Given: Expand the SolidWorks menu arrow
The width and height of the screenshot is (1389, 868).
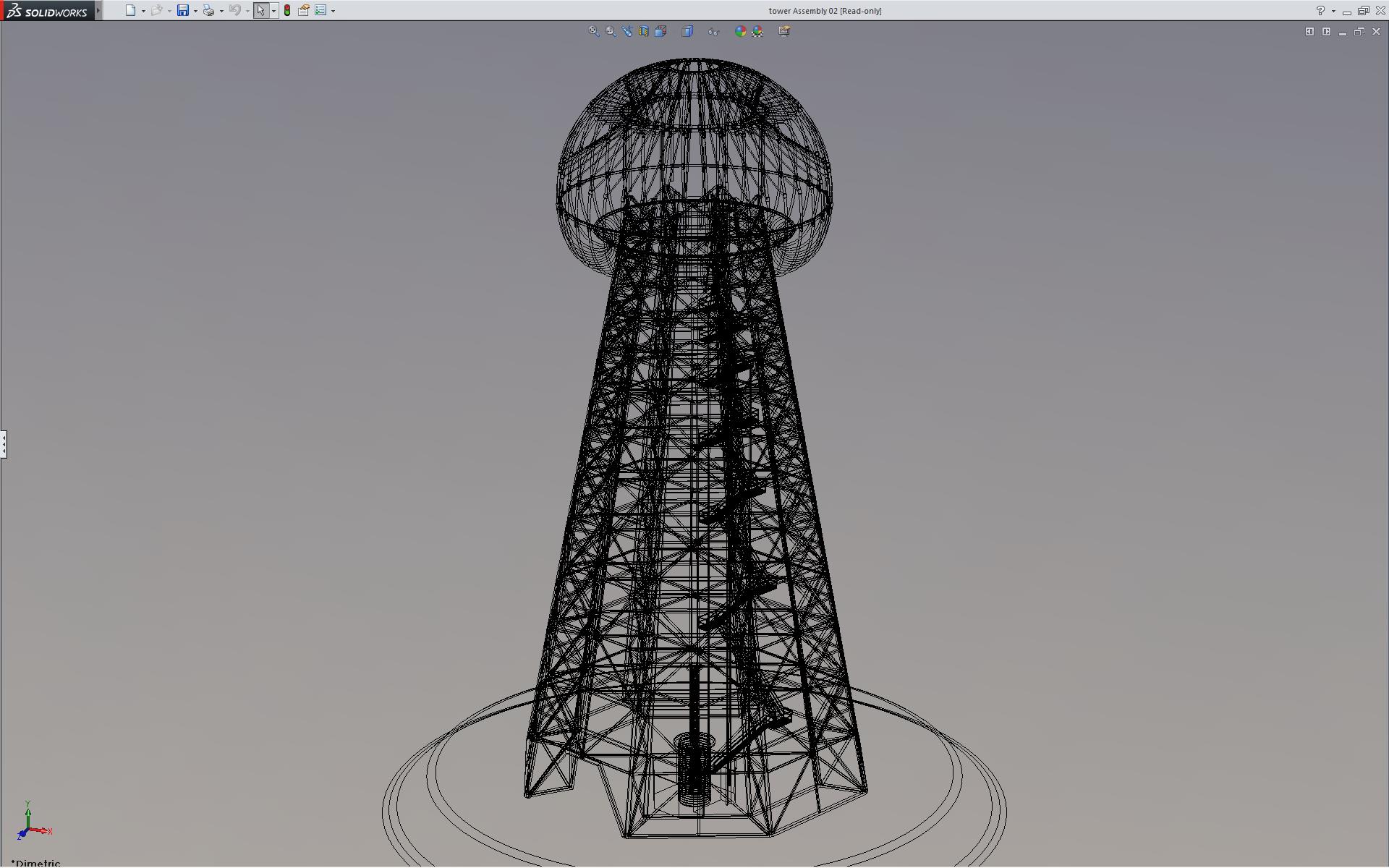Looking at the screenshot, I should (x=98, y=10).
